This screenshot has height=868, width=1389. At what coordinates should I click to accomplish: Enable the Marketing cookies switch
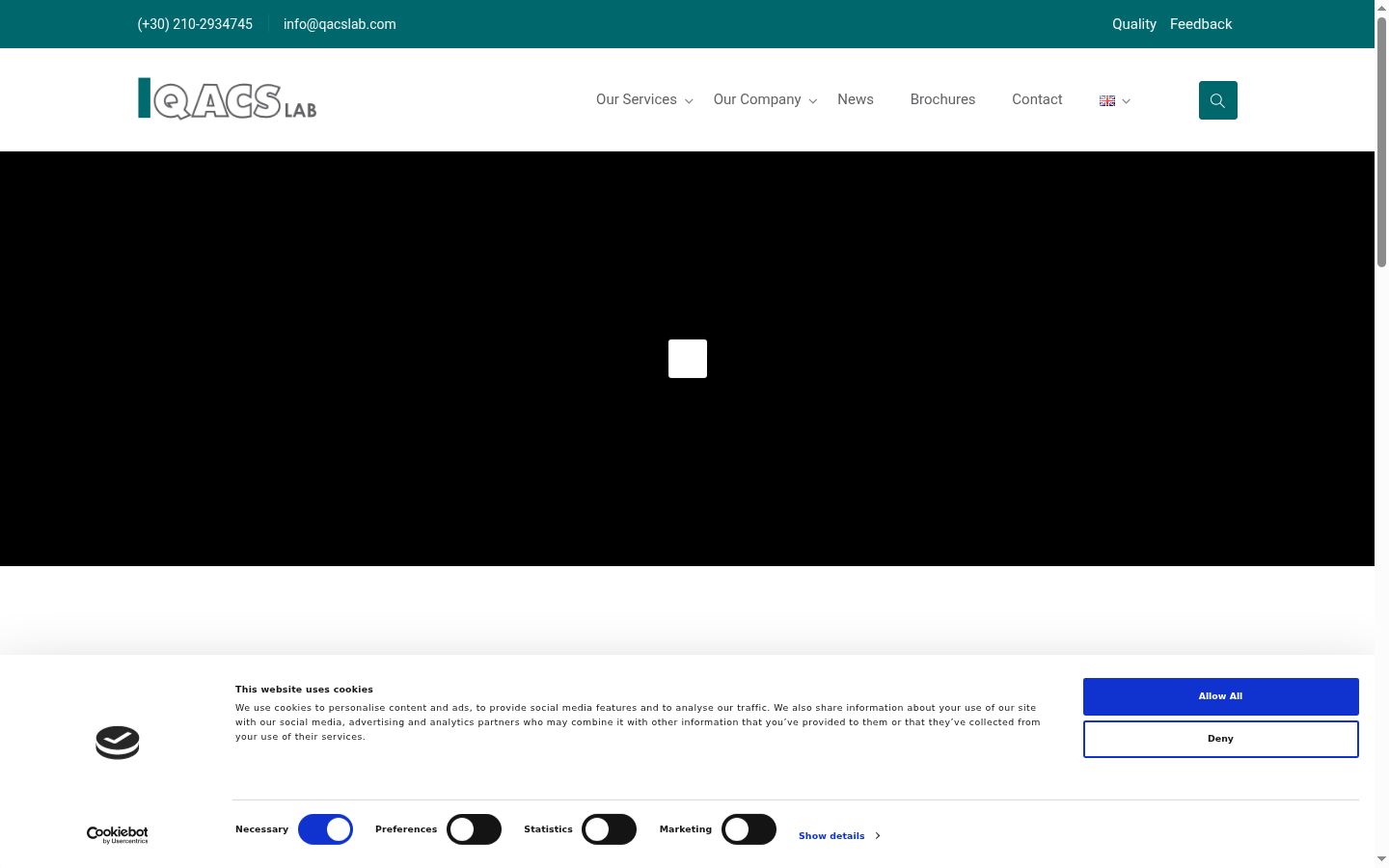click(749, 829)
